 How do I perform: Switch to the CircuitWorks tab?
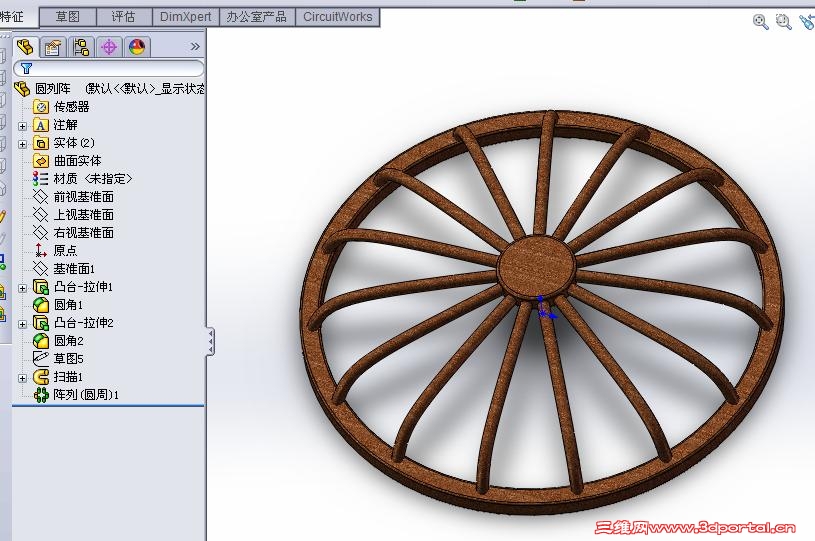click(338, 17)
